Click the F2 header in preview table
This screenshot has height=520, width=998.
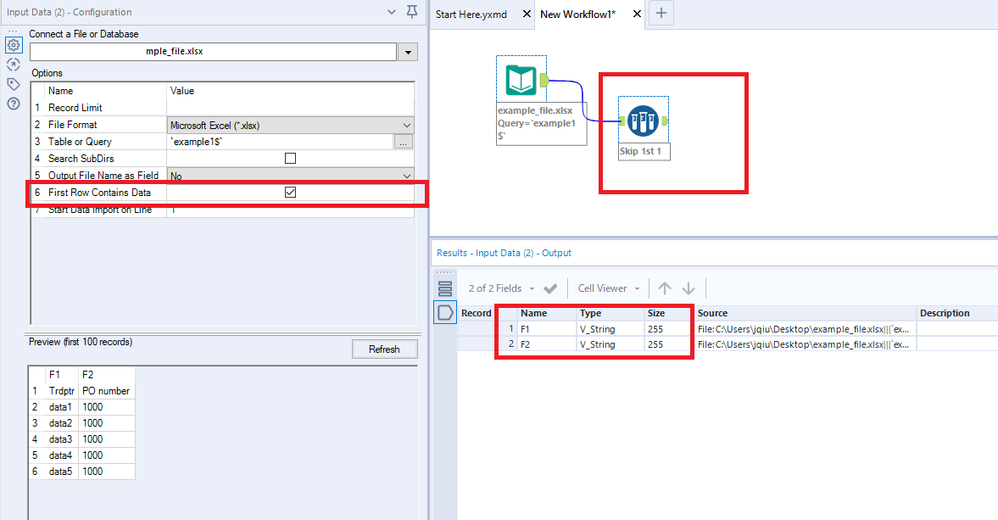pos(106,375)
